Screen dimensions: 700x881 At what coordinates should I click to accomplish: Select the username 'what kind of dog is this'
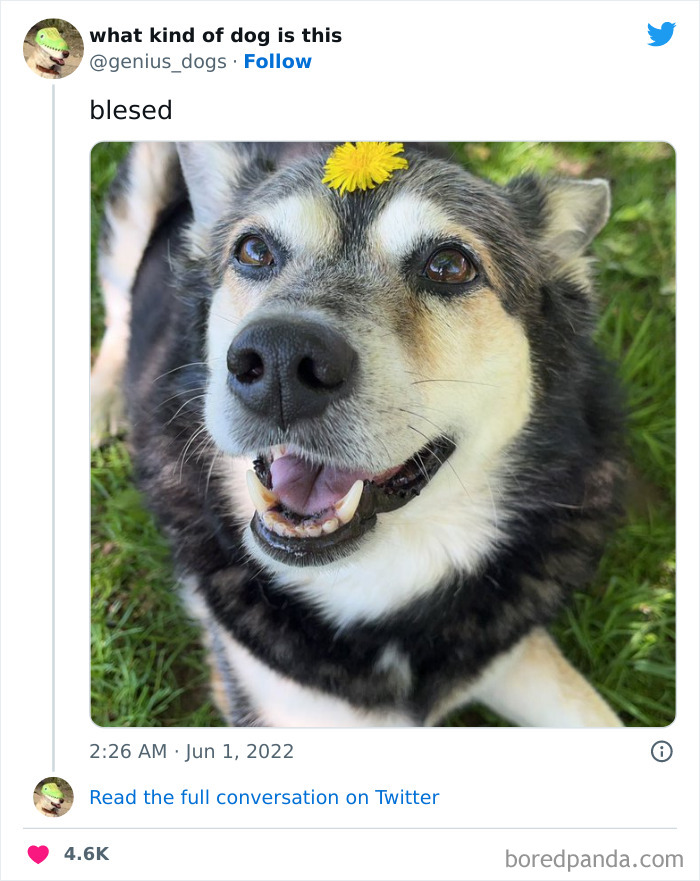pos(217,34)
